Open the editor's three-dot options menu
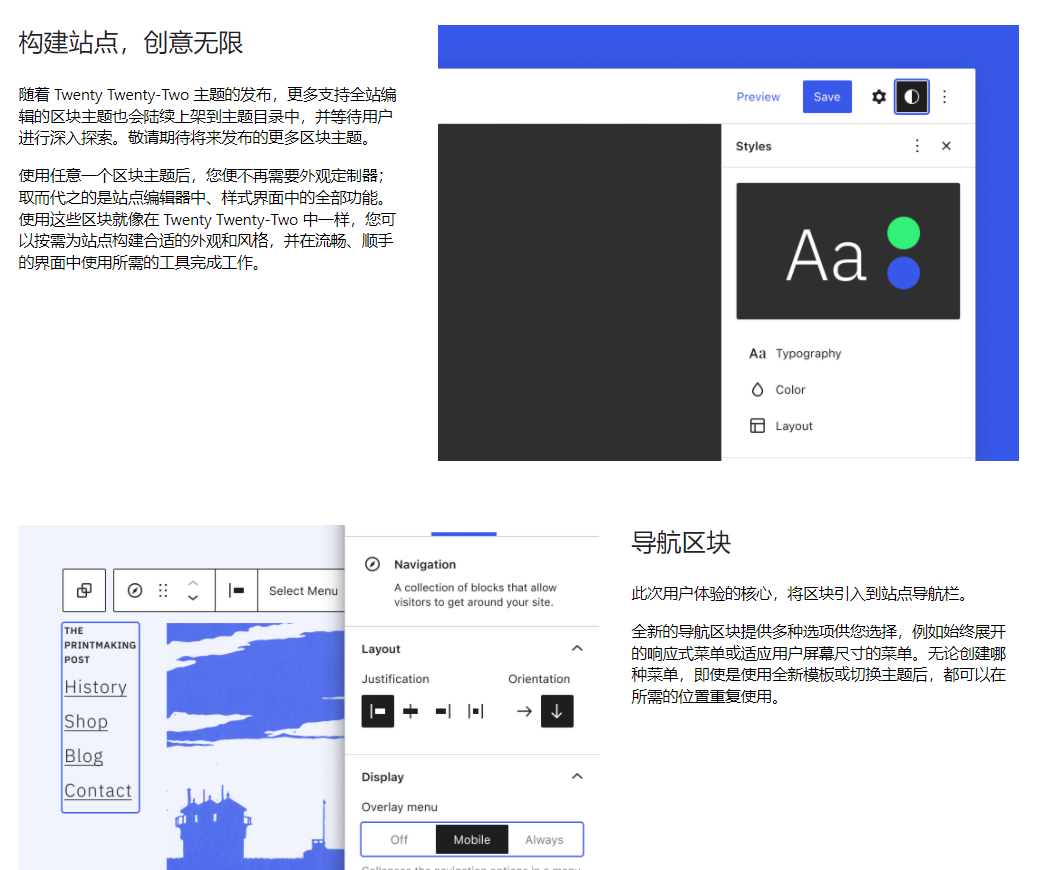 [x=944, y=96]
